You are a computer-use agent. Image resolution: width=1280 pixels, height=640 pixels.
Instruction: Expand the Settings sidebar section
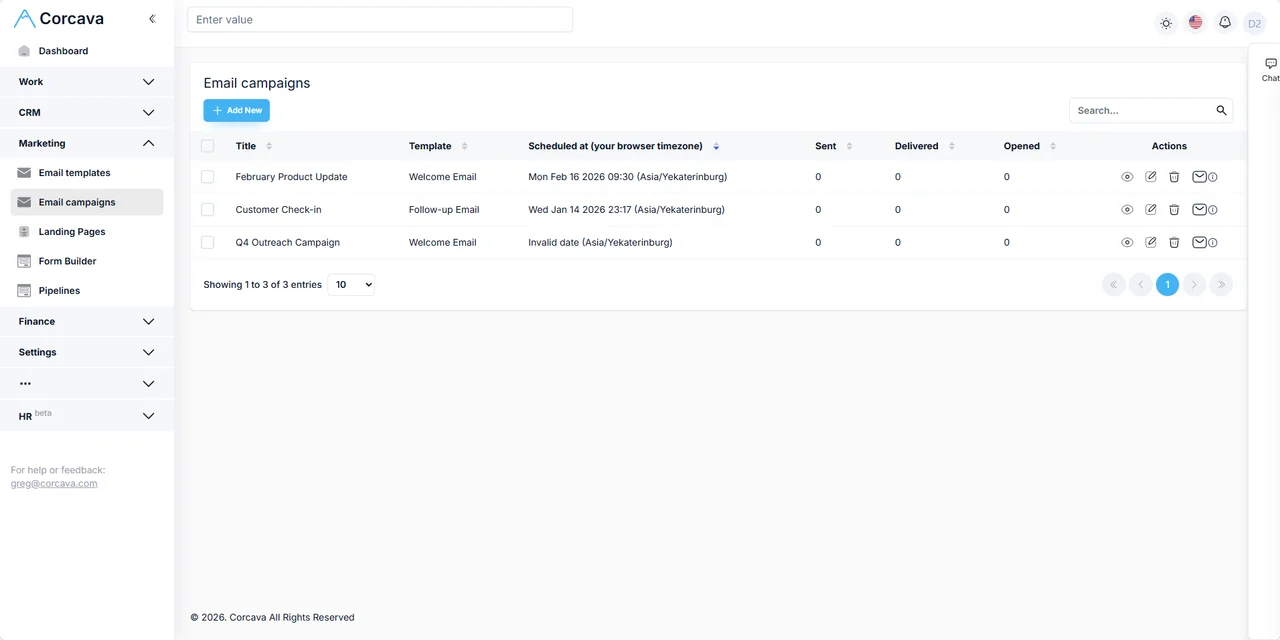pyautogui.click(x=87, y=353)
